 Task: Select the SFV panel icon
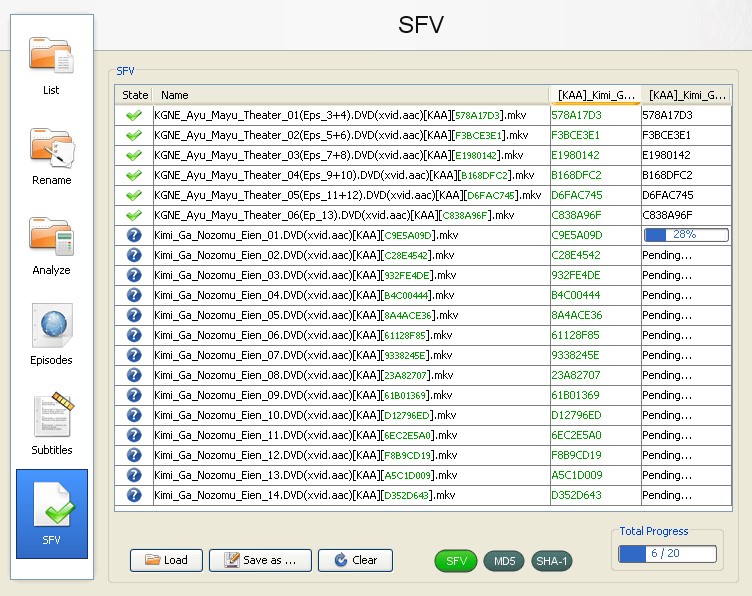pos(51,513)
